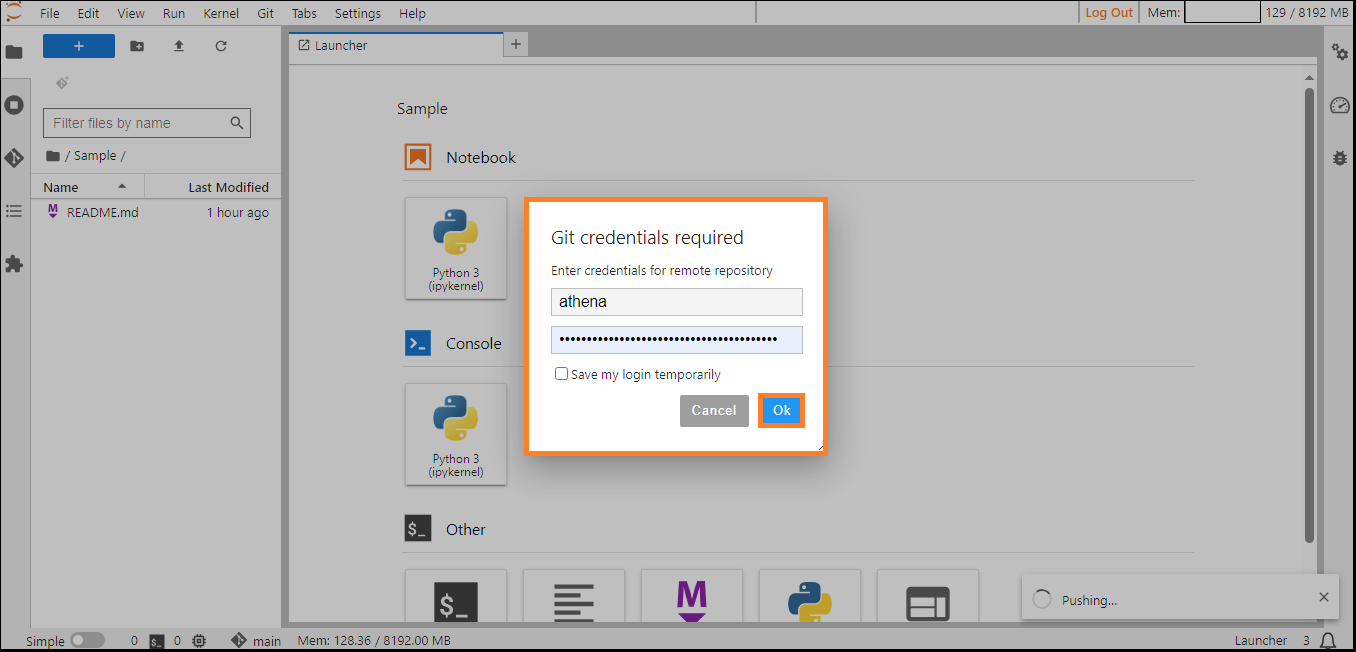Refresh the file browser list
The width and height of the screenshot is (1356, 652).
click(221, 46)
